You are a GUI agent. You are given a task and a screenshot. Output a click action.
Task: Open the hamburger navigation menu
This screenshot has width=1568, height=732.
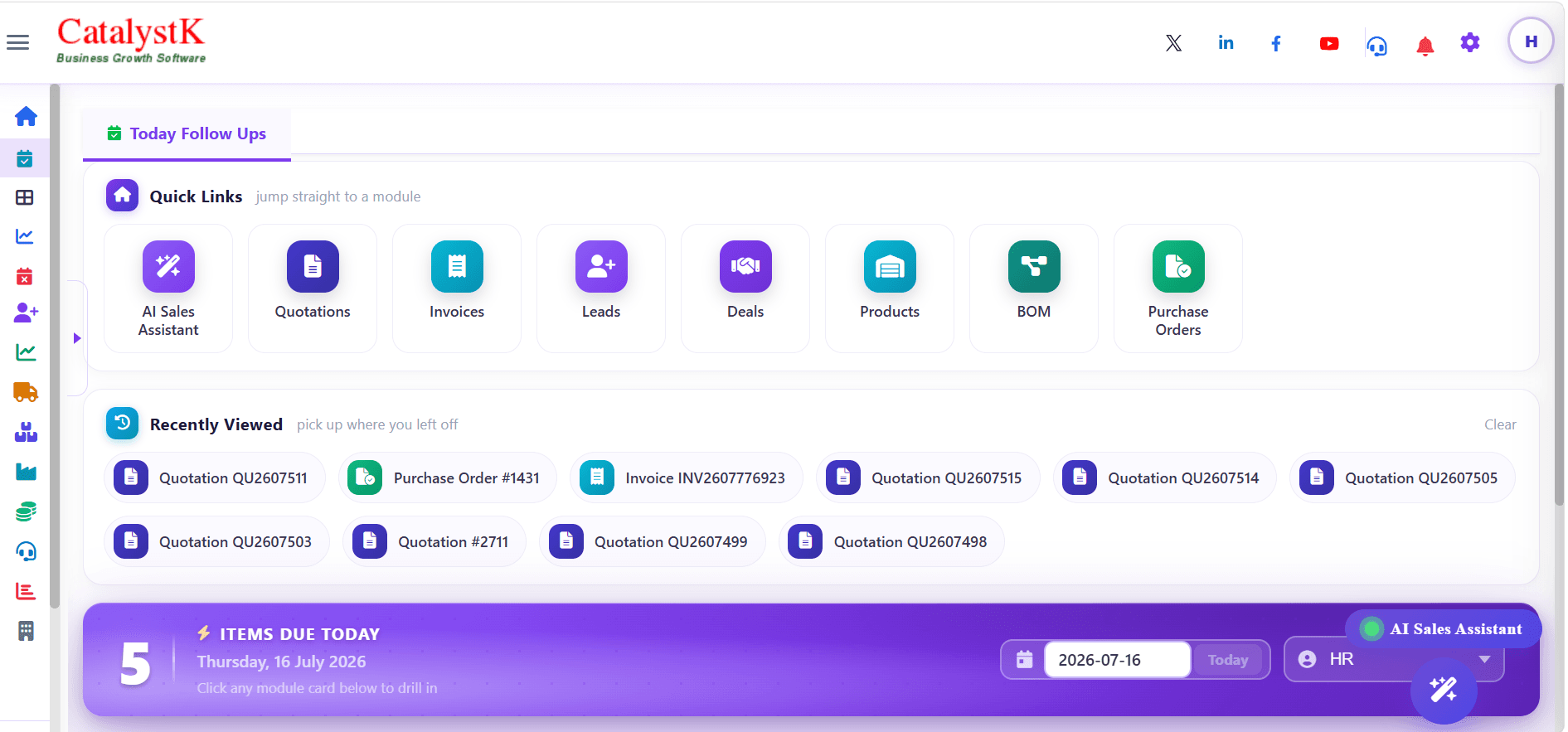pyautogui.click(x=17, y=42)
